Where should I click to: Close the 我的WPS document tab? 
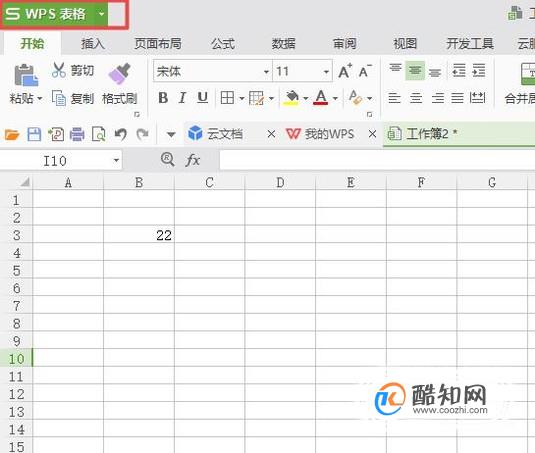coord(373,134)
